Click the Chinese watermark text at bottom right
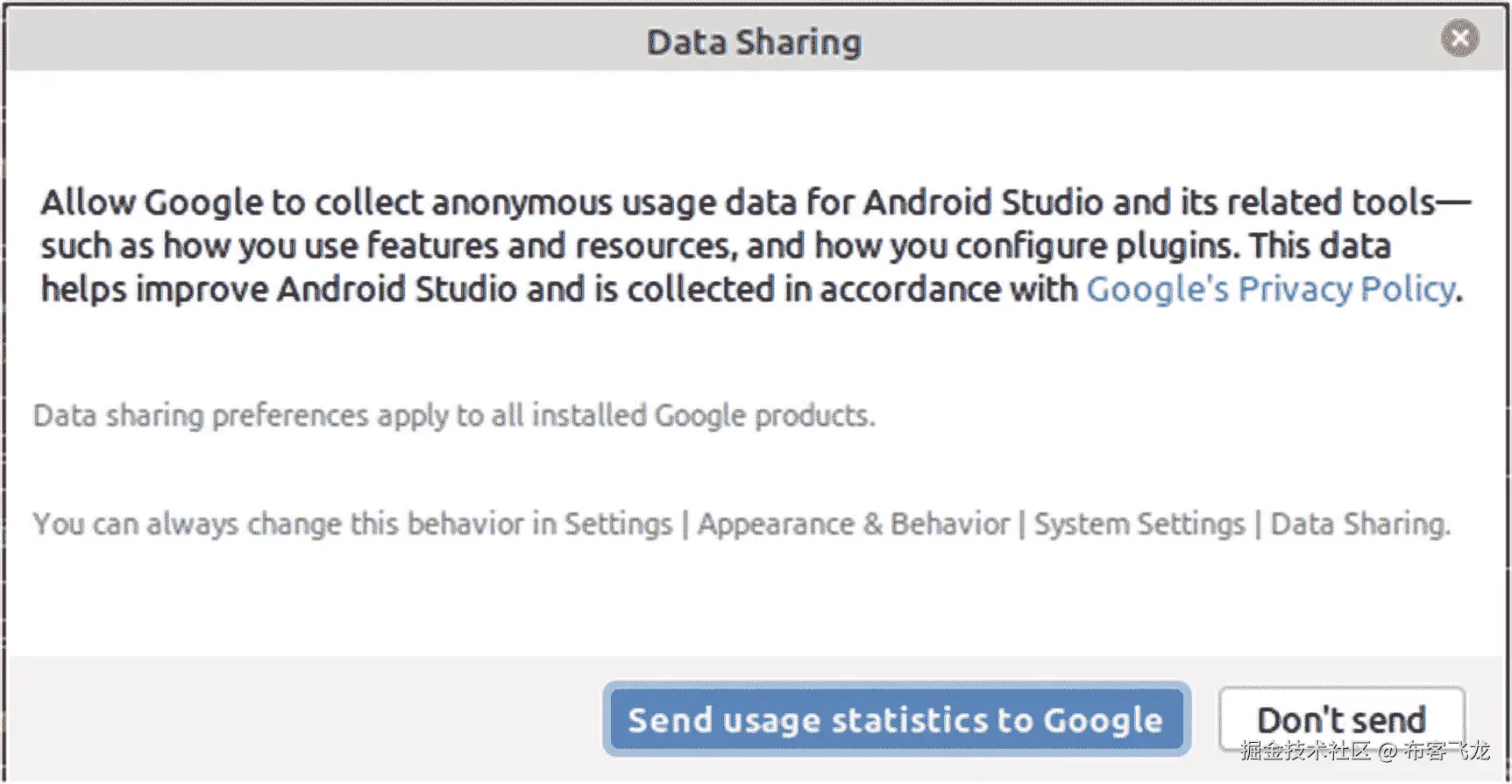 tap(1364, 751)
